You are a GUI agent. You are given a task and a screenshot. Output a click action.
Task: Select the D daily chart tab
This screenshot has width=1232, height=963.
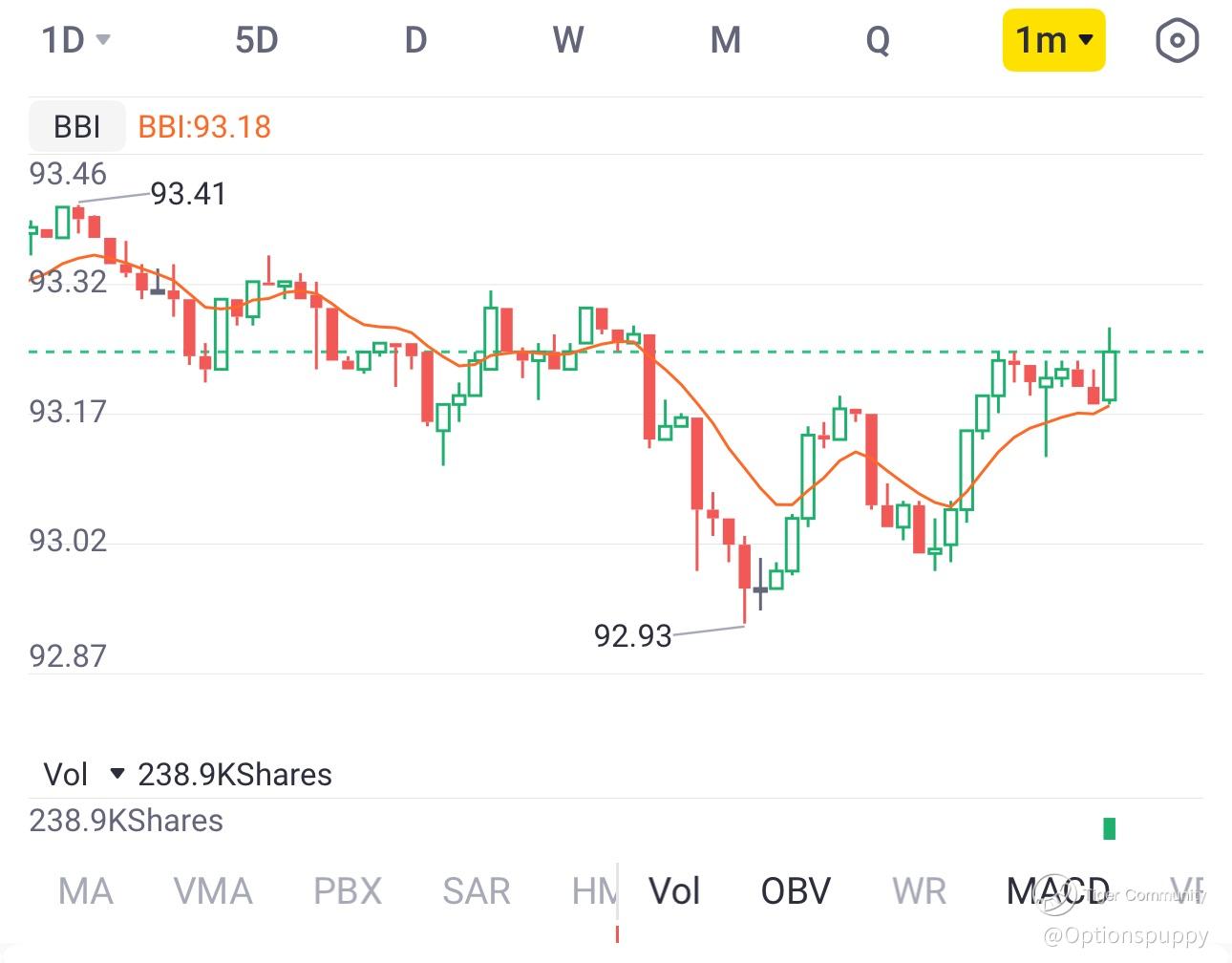pos(415,40)
